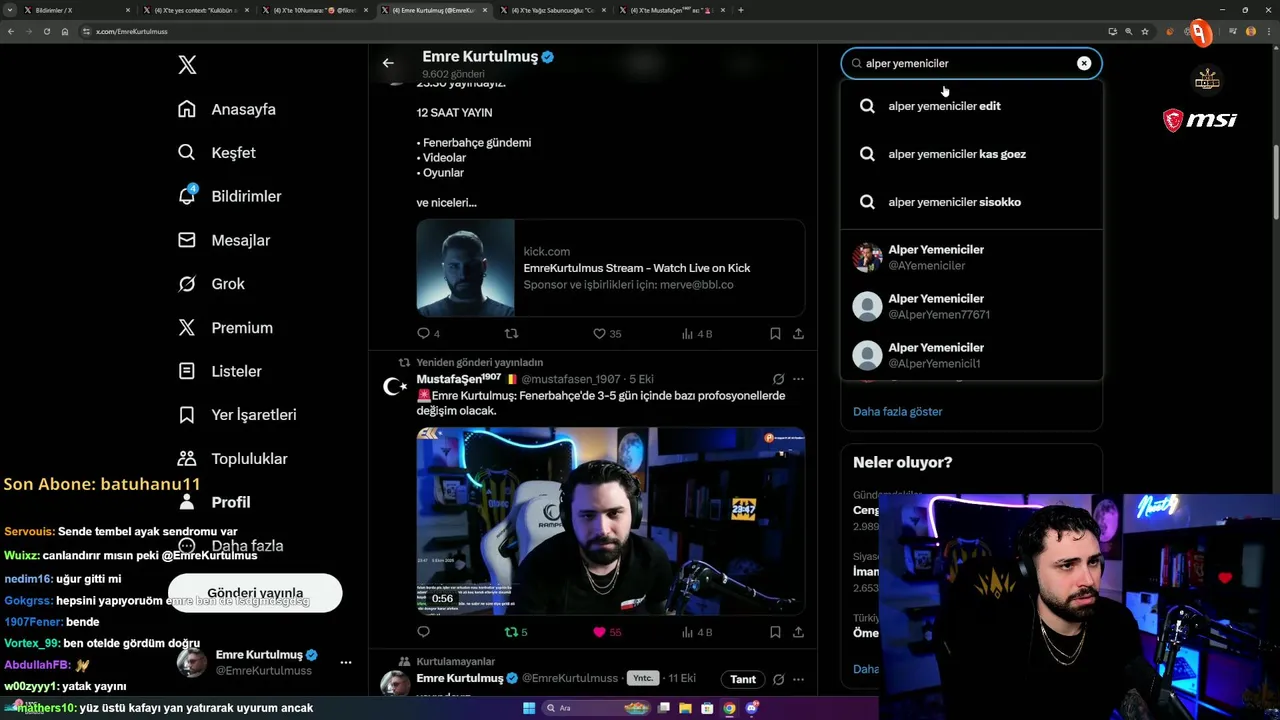Undo the repost showing 5 reposts

tap(516, 632)
